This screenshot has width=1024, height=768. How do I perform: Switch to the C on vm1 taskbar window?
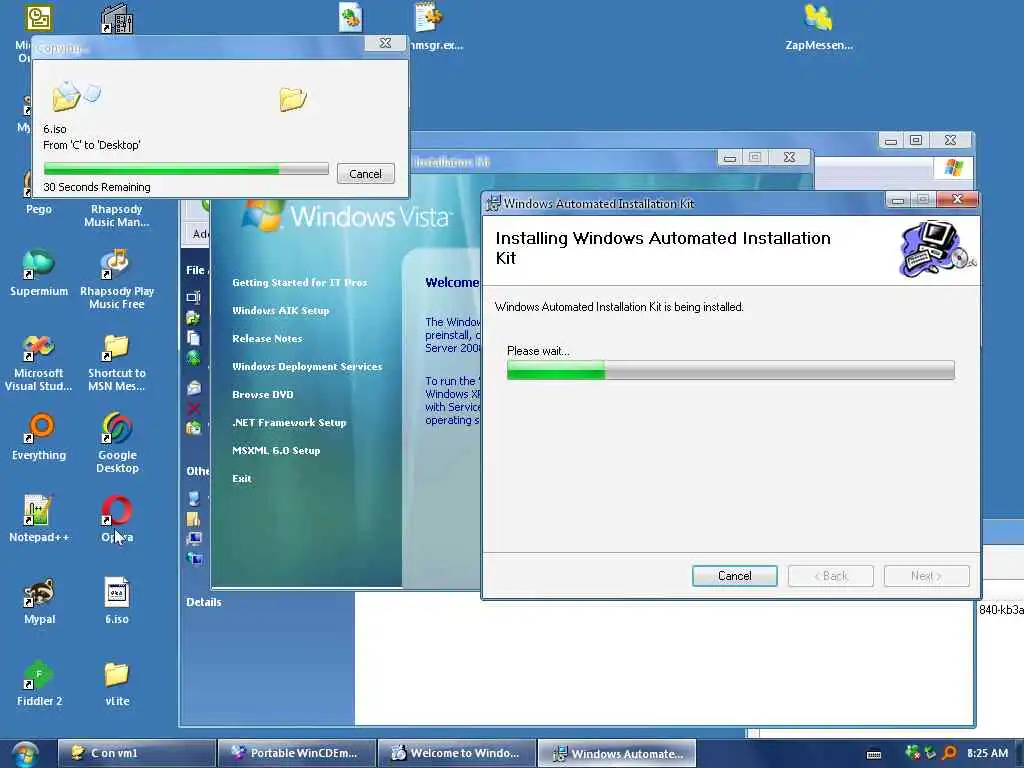click(136, 753)
